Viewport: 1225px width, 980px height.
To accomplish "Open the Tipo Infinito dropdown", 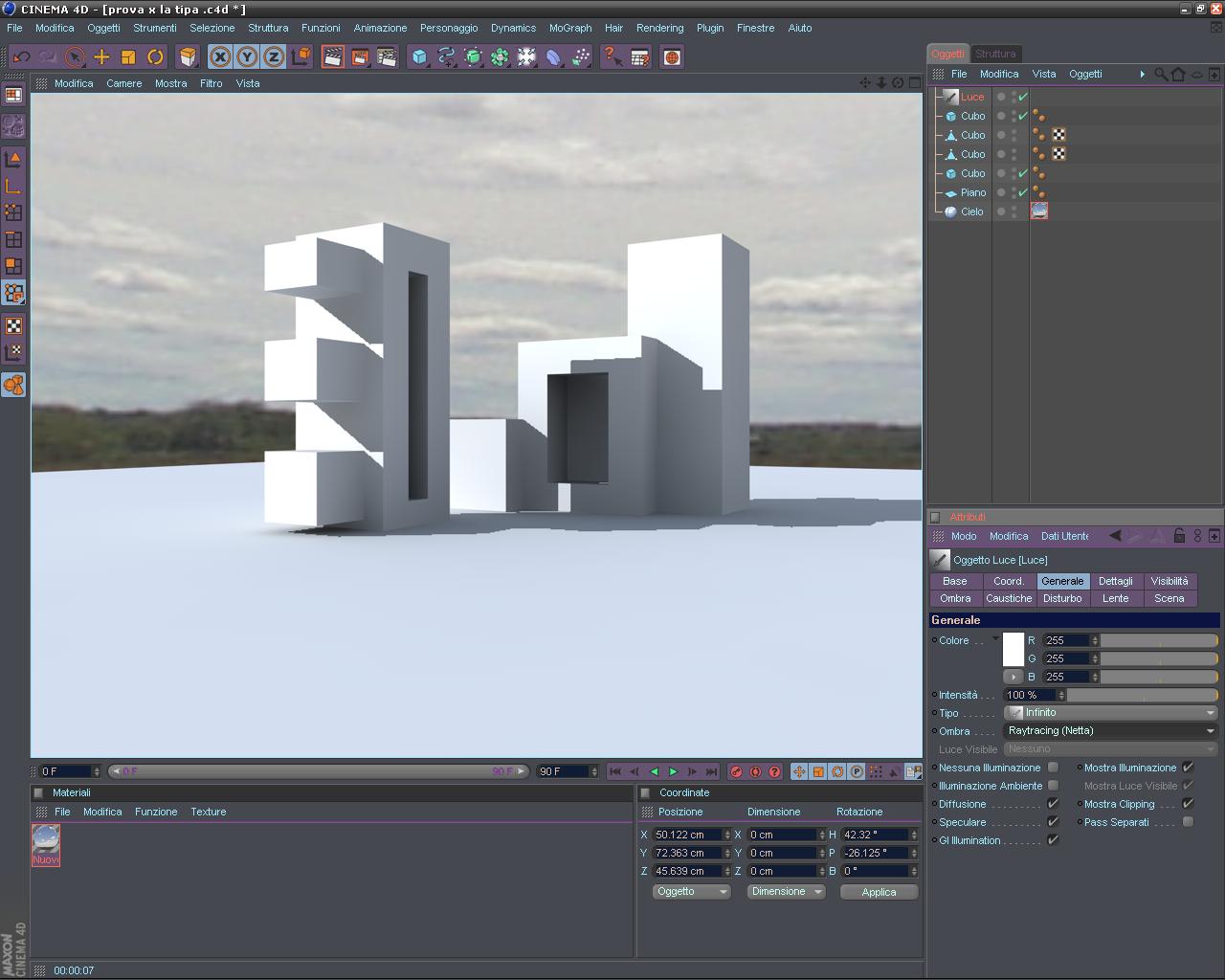I will [x=1111, y=713].
